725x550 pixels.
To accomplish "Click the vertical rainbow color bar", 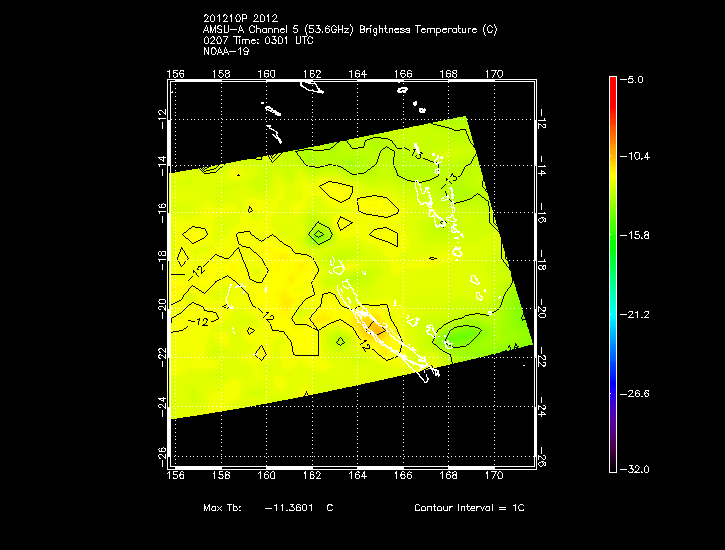I will [x=613, y=275].
